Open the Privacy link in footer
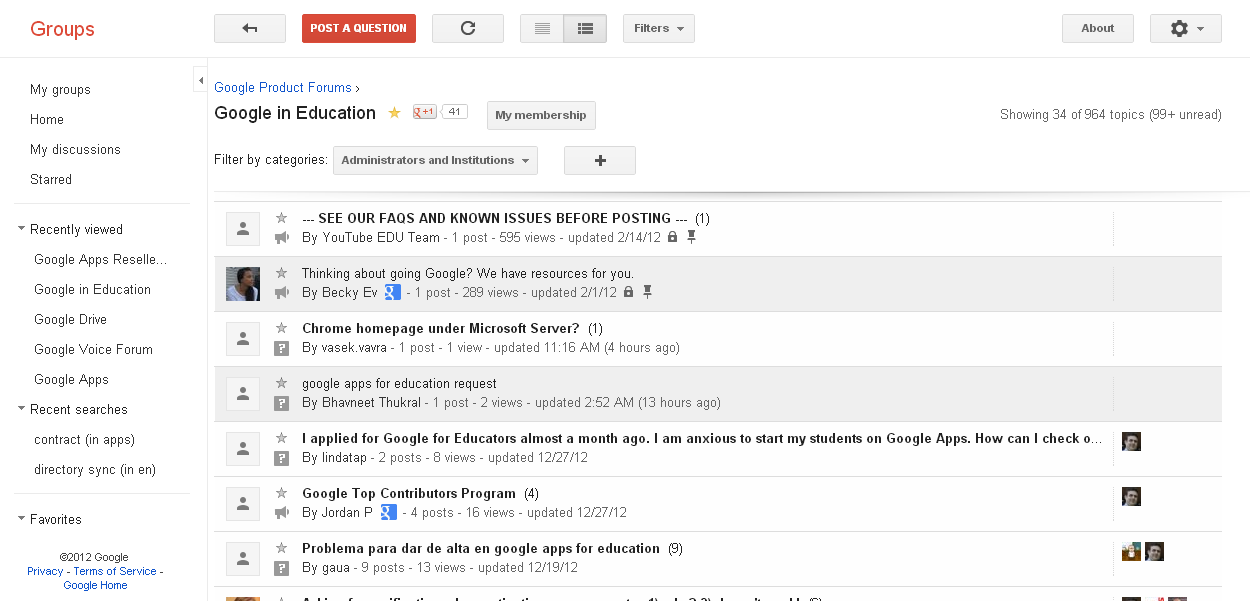1250x601 pixels. pyautogui.click(x=45, y=571)
